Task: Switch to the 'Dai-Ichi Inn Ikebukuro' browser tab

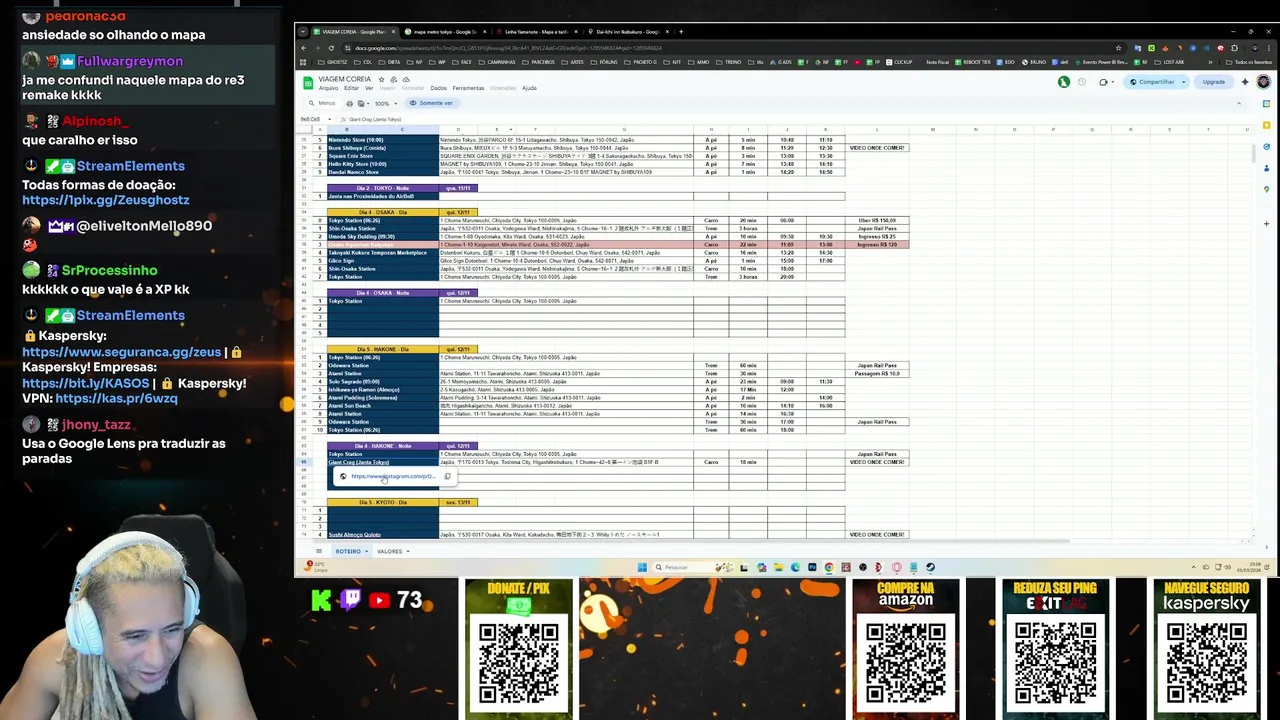Action: [x=628, y=31]
